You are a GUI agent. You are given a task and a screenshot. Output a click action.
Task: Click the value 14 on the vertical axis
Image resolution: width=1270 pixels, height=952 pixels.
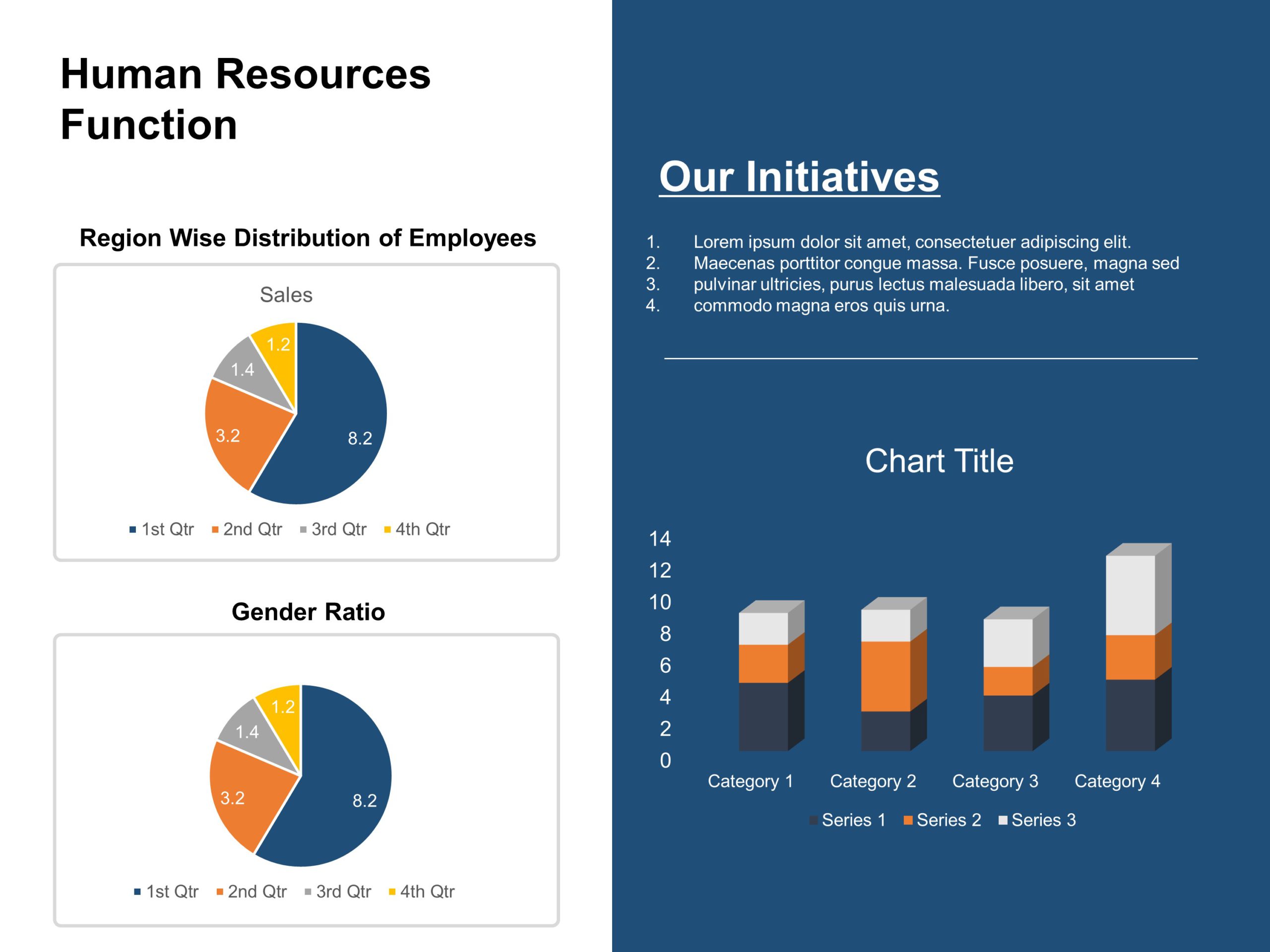coord(660,539)
